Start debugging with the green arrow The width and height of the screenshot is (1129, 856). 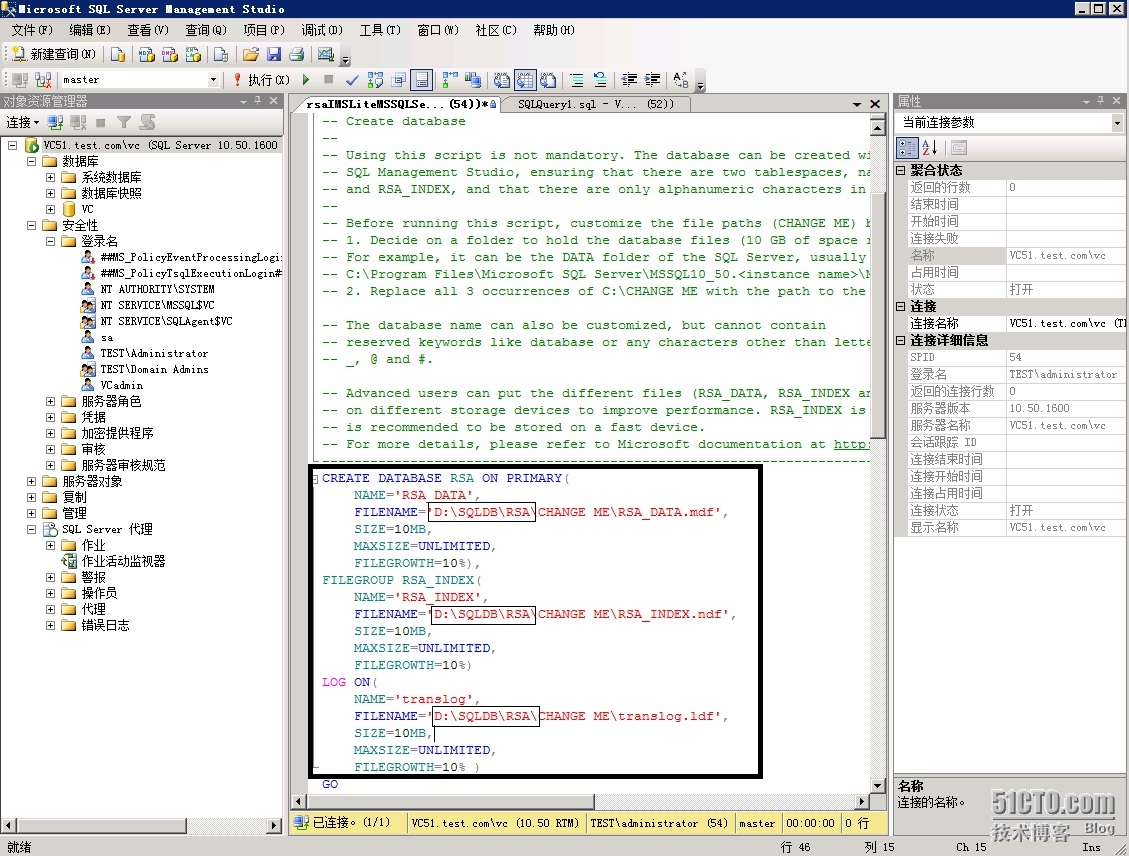306,80
